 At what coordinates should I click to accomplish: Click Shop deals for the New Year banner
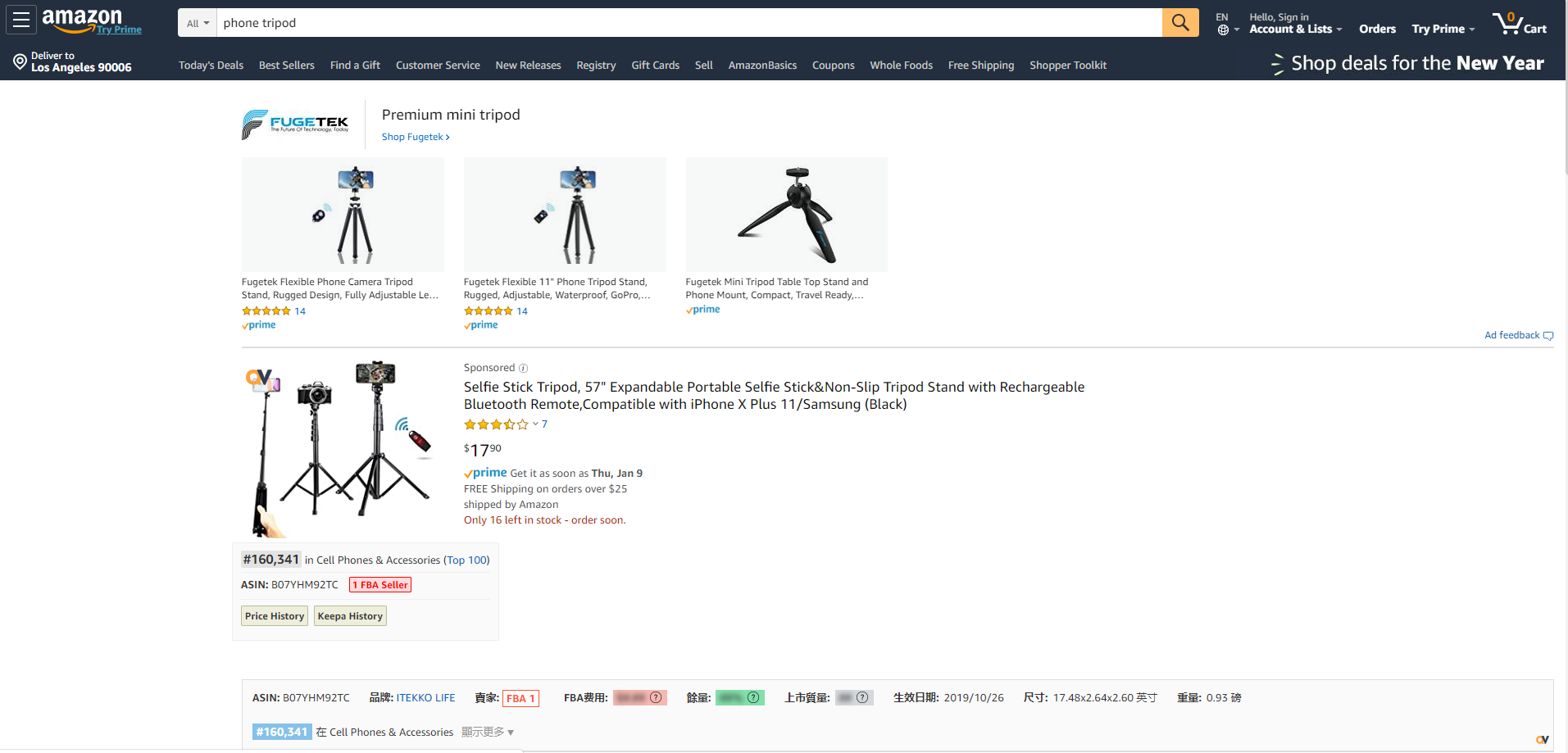point(1407,63)
